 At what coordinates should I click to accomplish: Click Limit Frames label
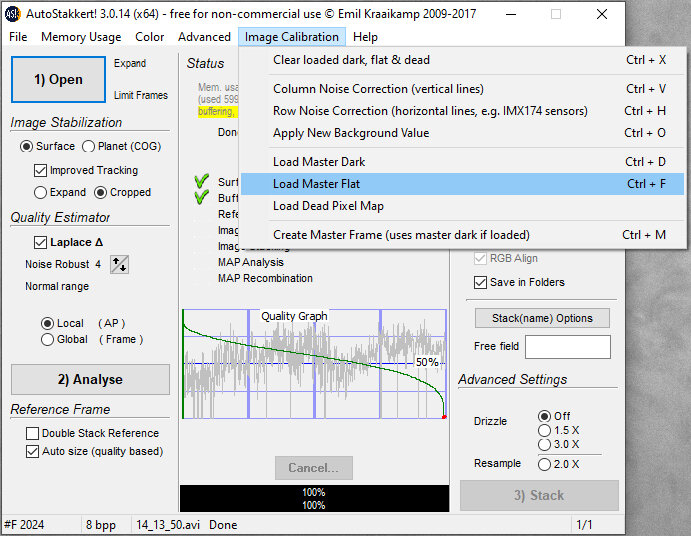pyautogui.click(x=141, y=95)
